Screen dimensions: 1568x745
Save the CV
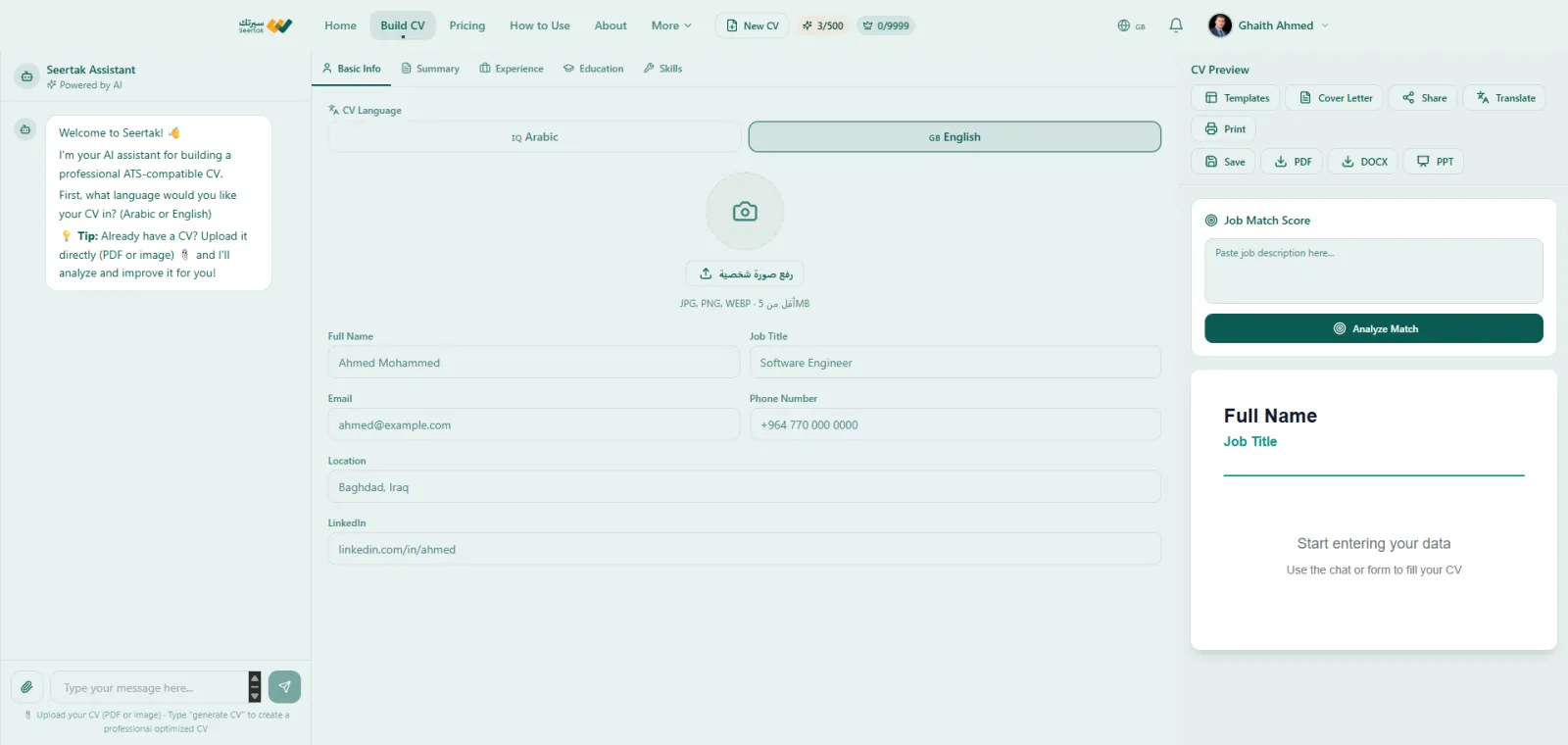1224,162
